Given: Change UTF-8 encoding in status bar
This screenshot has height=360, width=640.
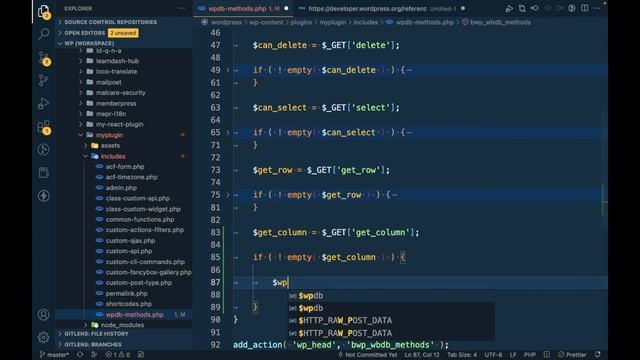Looking at the screenshot, I should (x=493, y=355).
